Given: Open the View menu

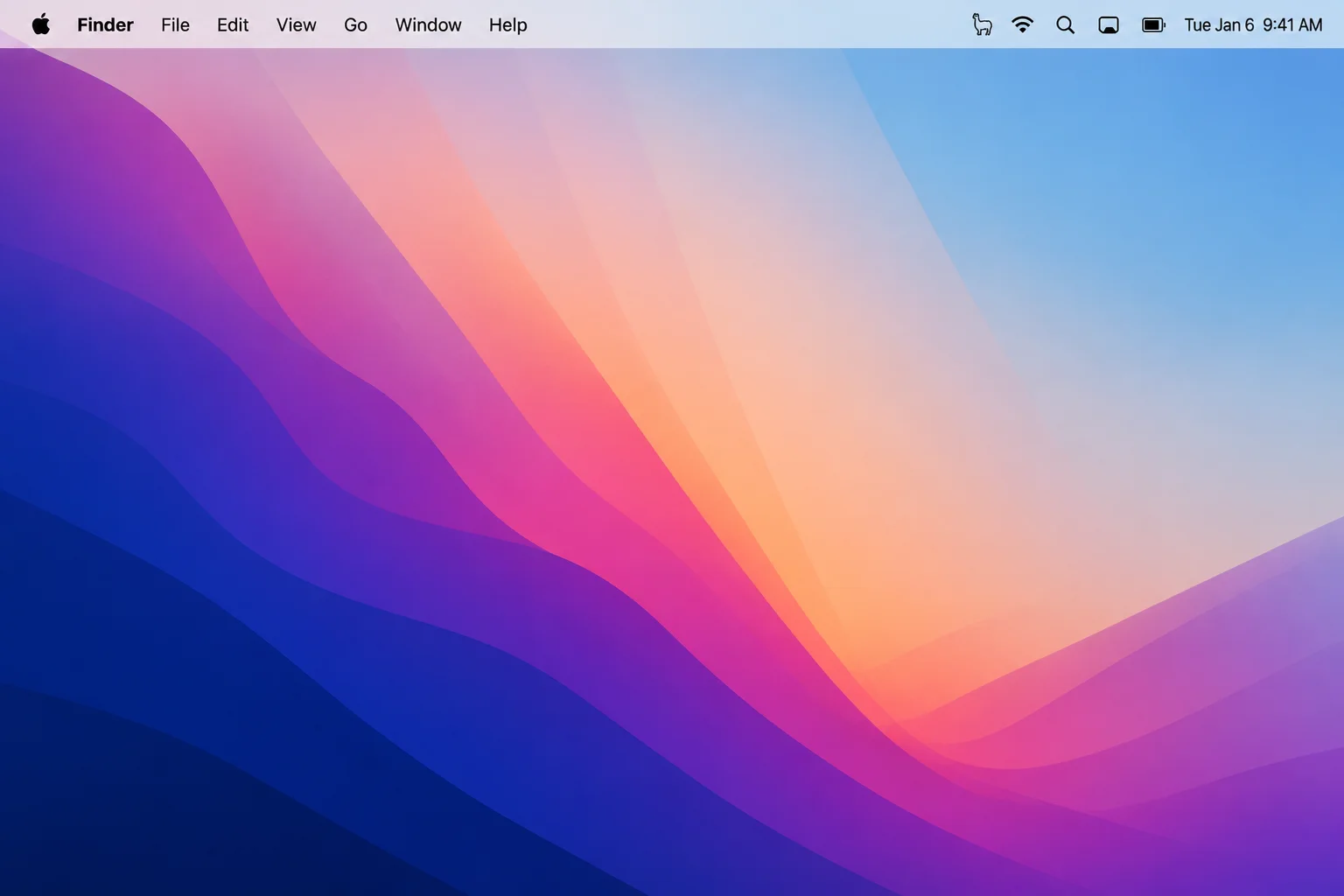Looking at the screenshot, I should coord(296,24).
